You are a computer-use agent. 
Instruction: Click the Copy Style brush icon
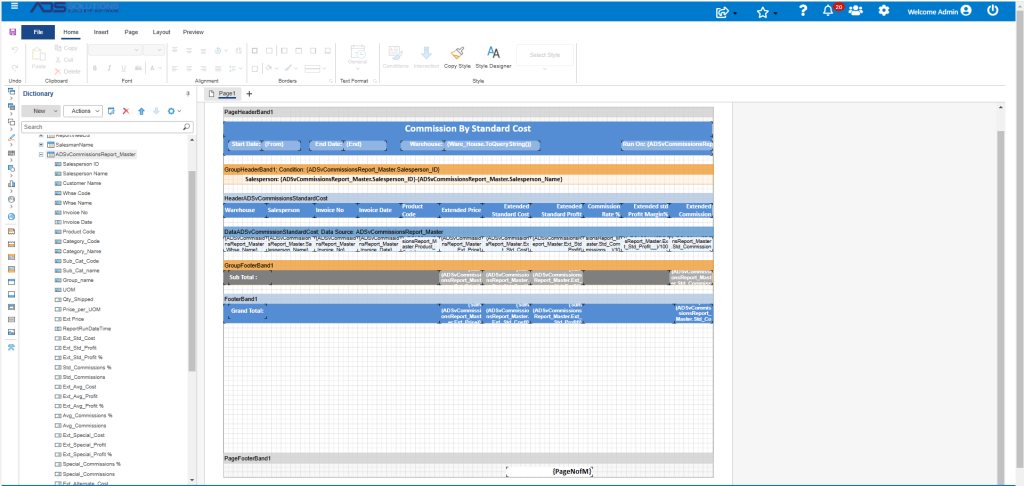click(x=457, y=54)
